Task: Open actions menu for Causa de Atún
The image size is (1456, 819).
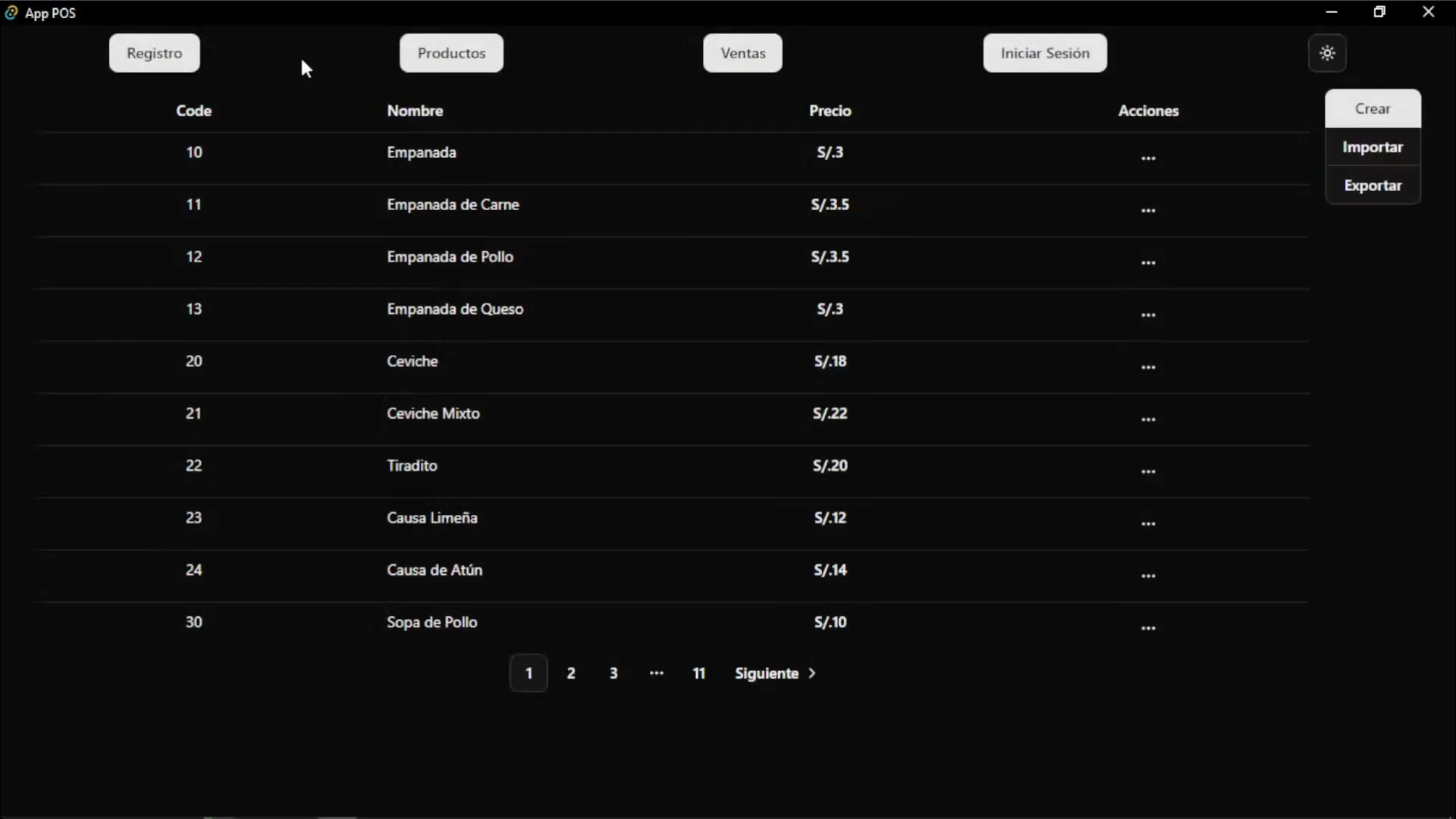Action: tap(1148, 576)
